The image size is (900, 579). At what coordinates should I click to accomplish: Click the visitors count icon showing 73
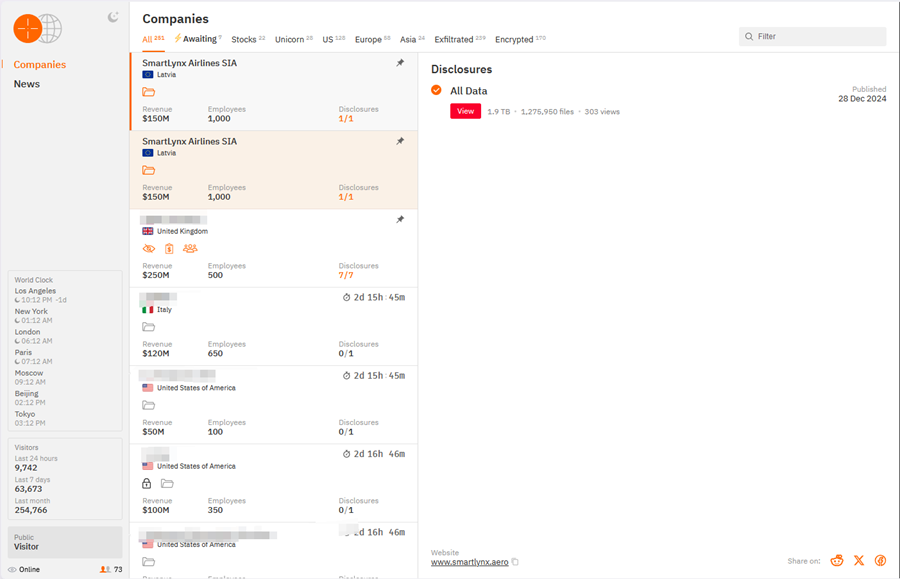105,570
